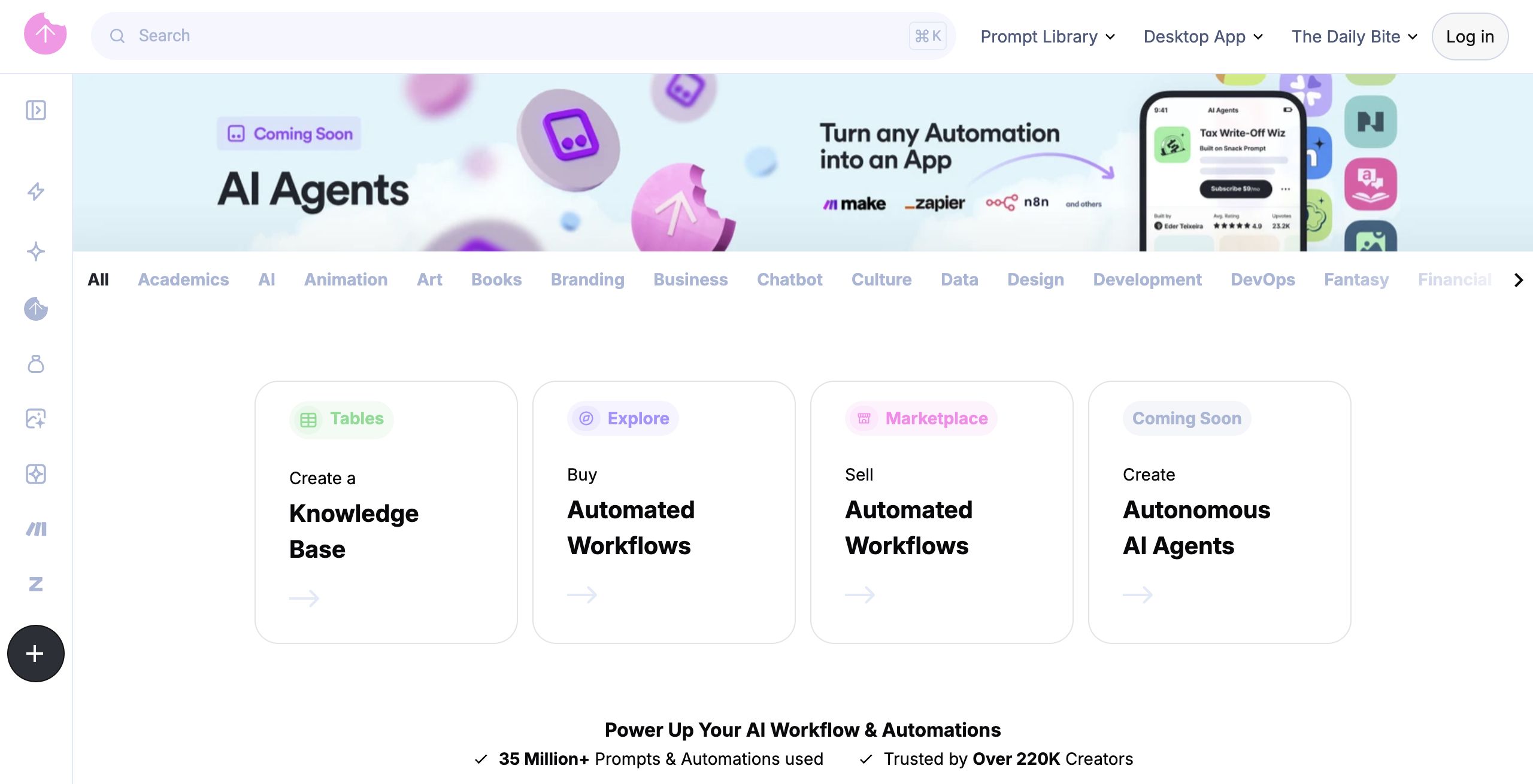
Task: Open the image sparkle sidebar icon
Action: point(36,418)
